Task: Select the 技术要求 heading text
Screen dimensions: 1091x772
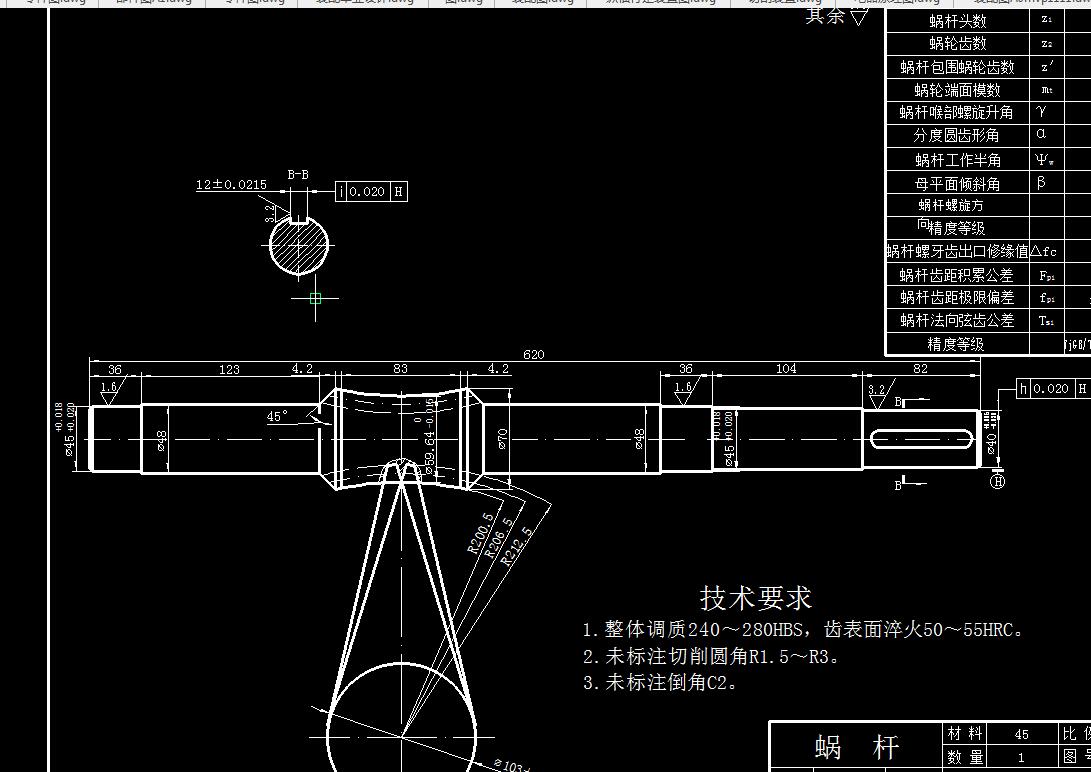Action: point(756,598)
